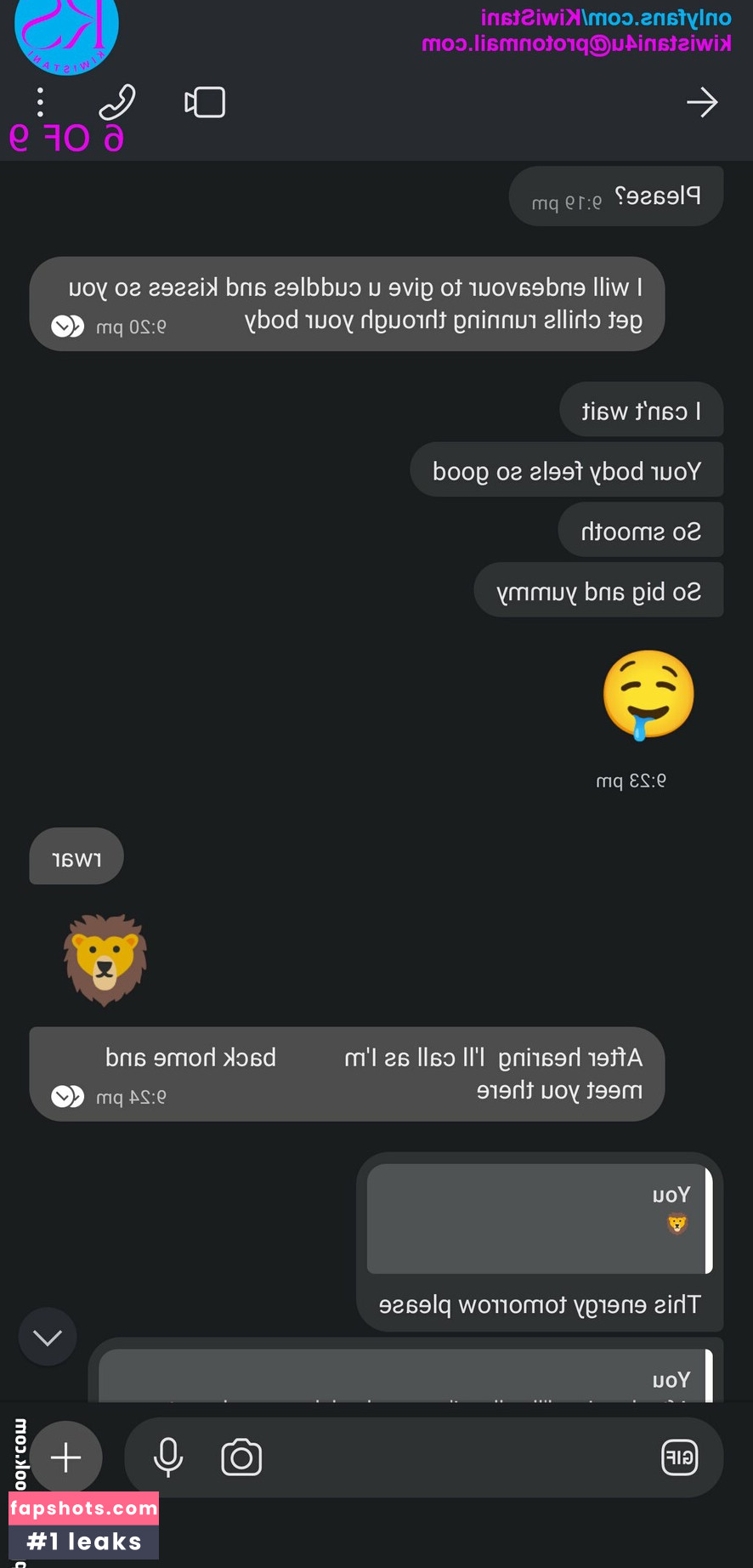Image resolution: width=753 pixels, height=1568 pixels.
Task: Open the three-dot options menu
Action: click(x=40, y=102)
